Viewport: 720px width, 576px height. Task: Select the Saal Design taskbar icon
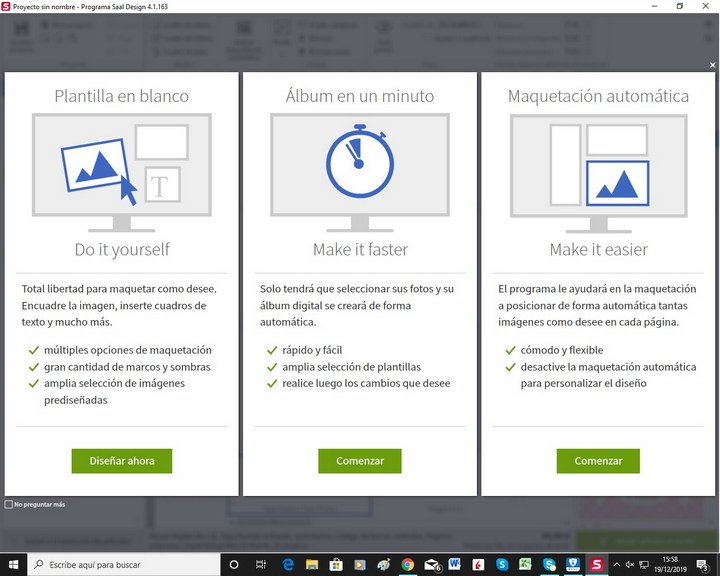(x=598, y=564)
